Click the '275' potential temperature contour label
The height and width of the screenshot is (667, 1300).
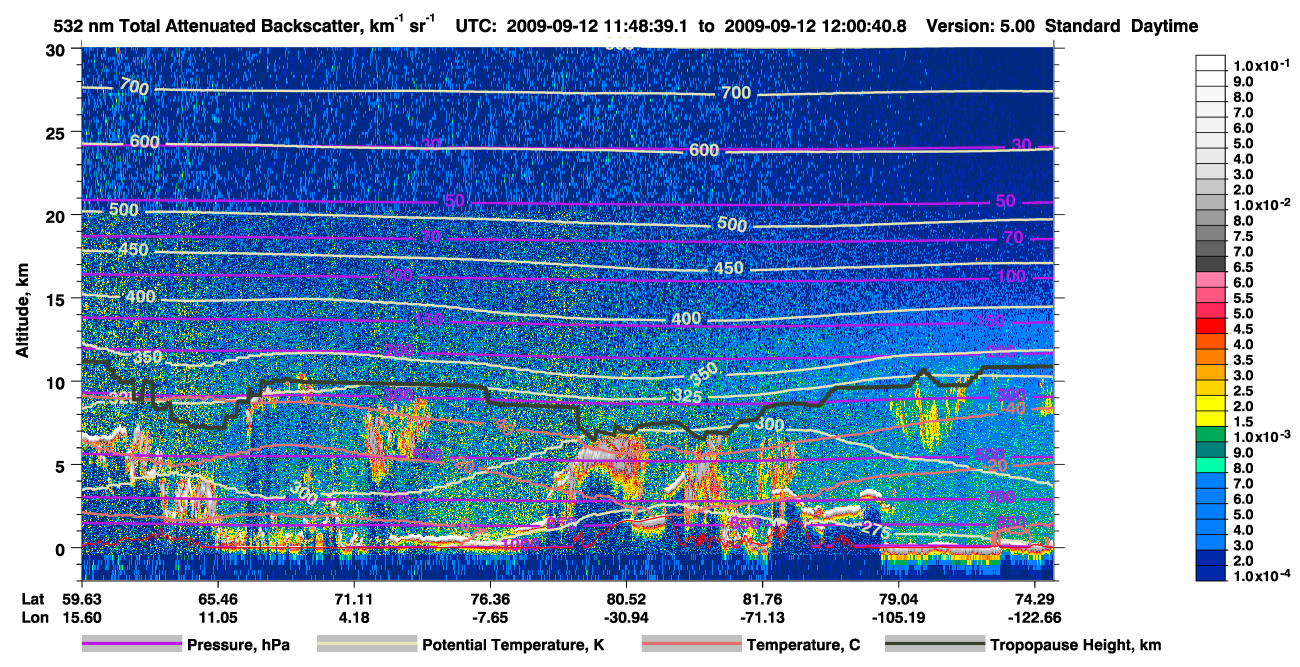click(876, 528)
